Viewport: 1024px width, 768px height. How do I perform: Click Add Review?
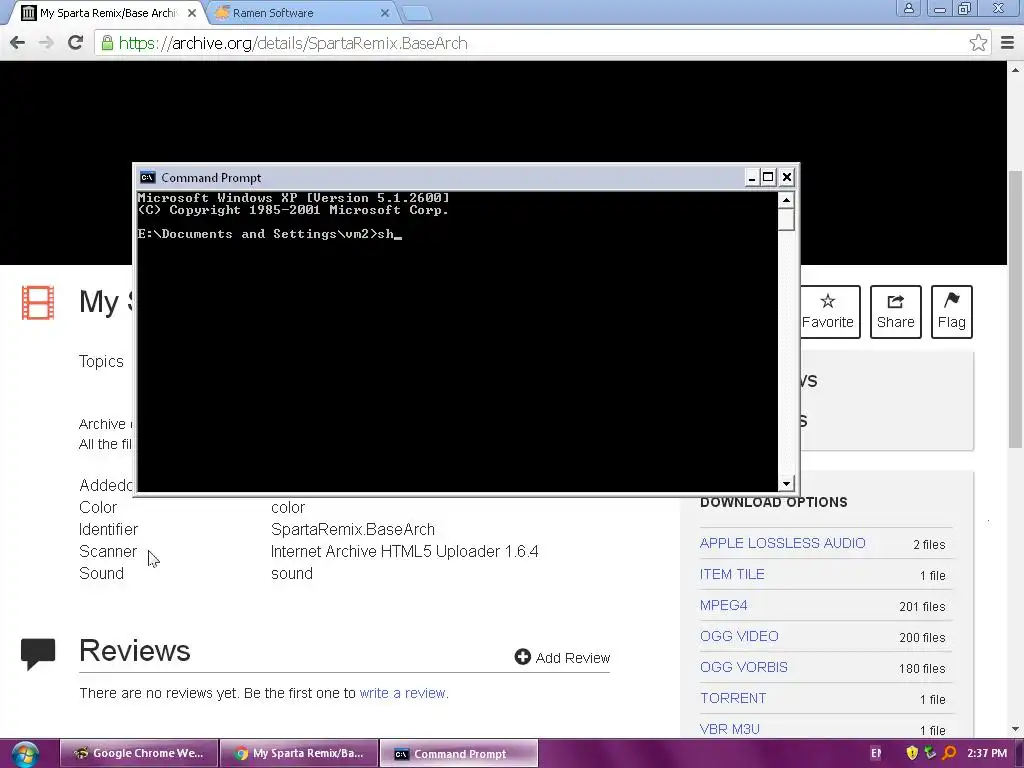562,658
